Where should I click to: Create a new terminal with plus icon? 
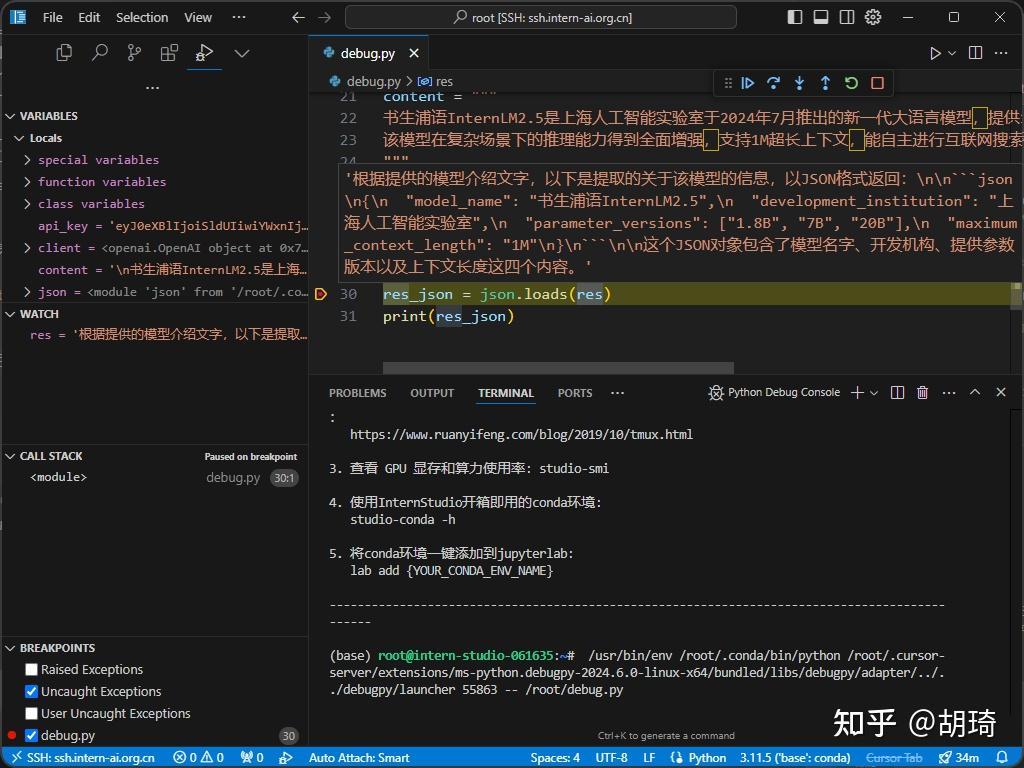(857, 392)
